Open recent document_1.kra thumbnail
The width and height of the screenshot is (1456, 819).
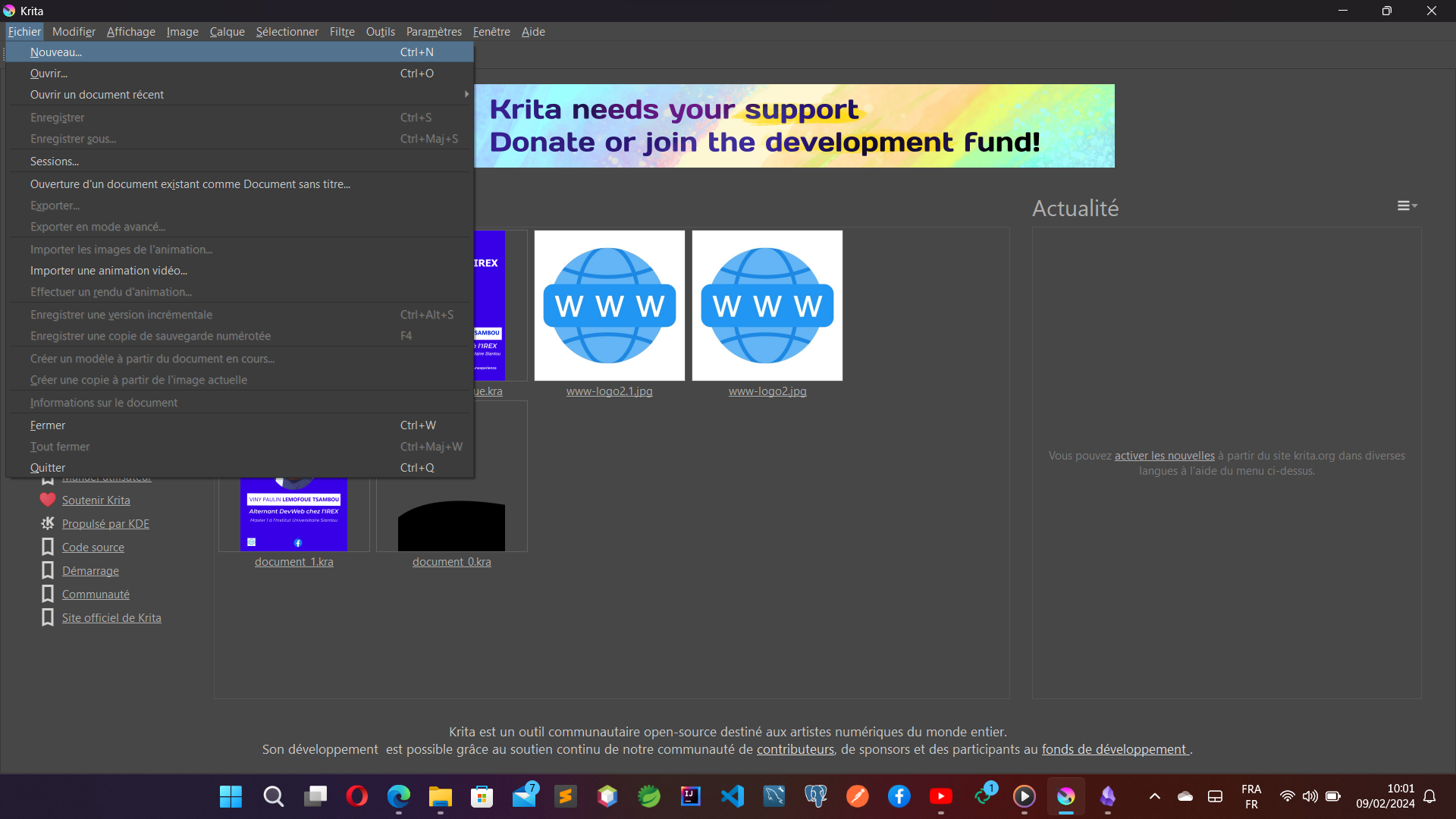click(x=294, y=514)
